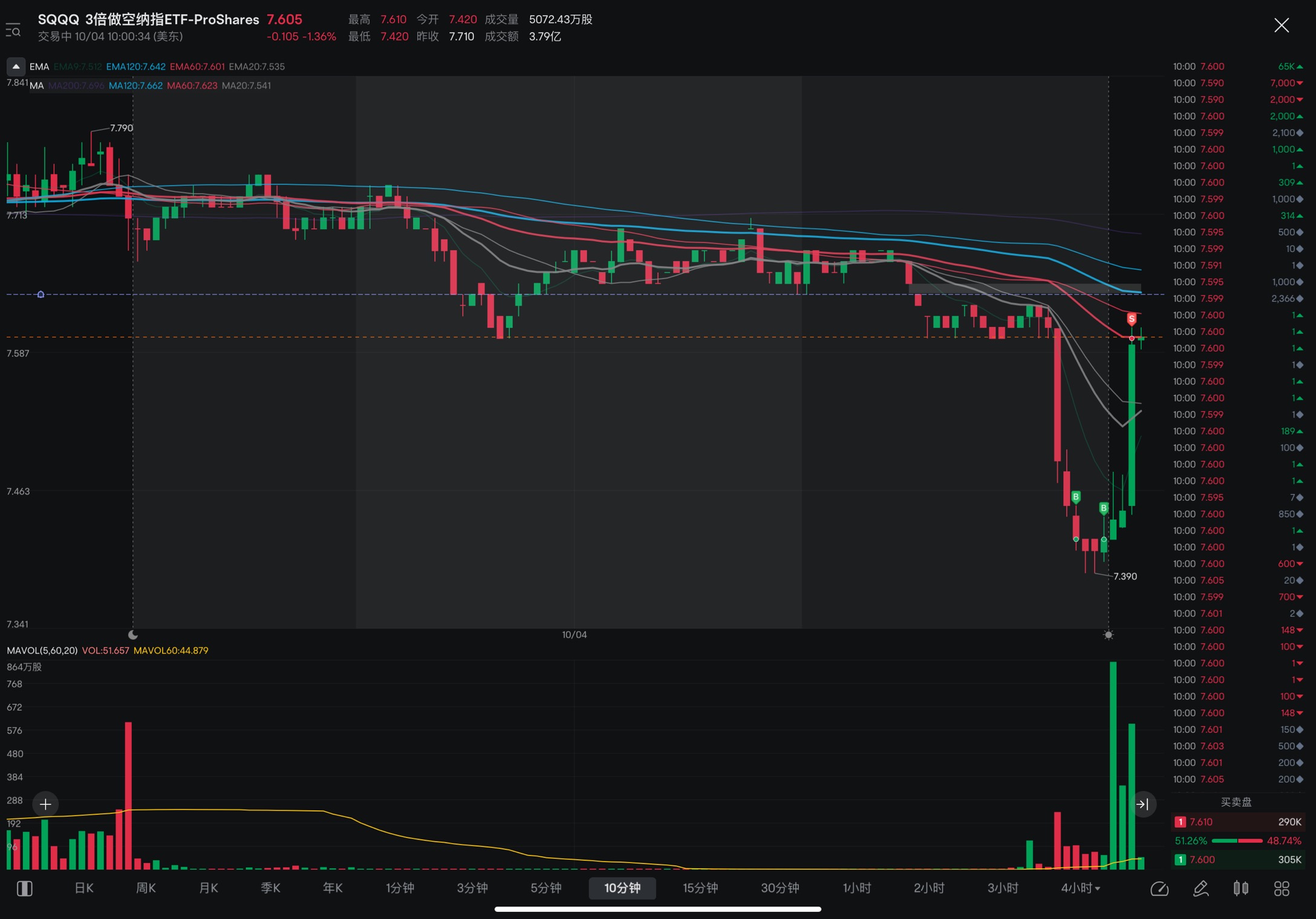This screenshot has height=919, width=1316.
Task: Select the drawing pencil tool
Action: [x=1200, y=888]
